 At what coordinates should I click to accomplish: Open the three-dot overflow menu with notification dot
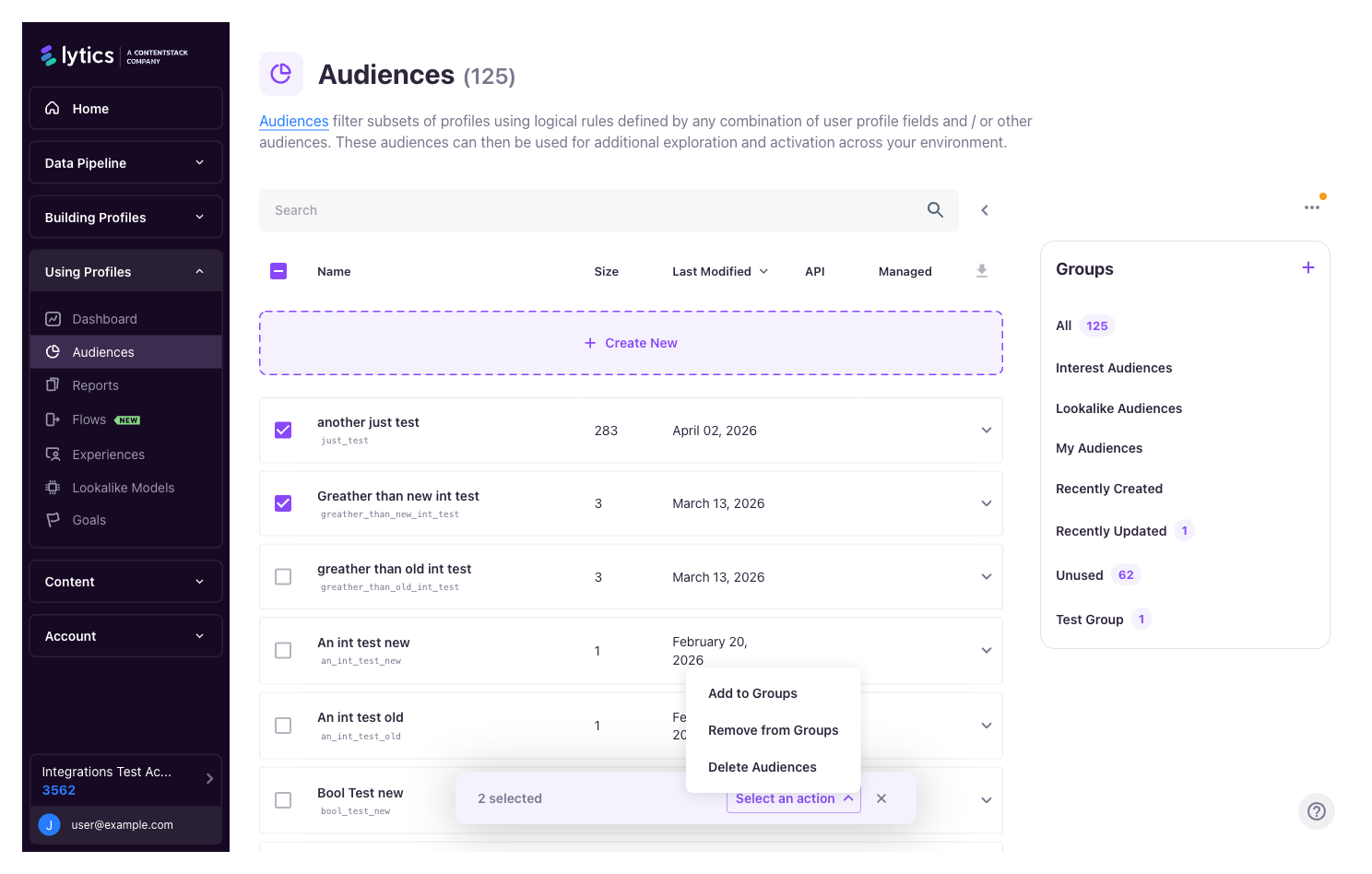(1312, 207)
